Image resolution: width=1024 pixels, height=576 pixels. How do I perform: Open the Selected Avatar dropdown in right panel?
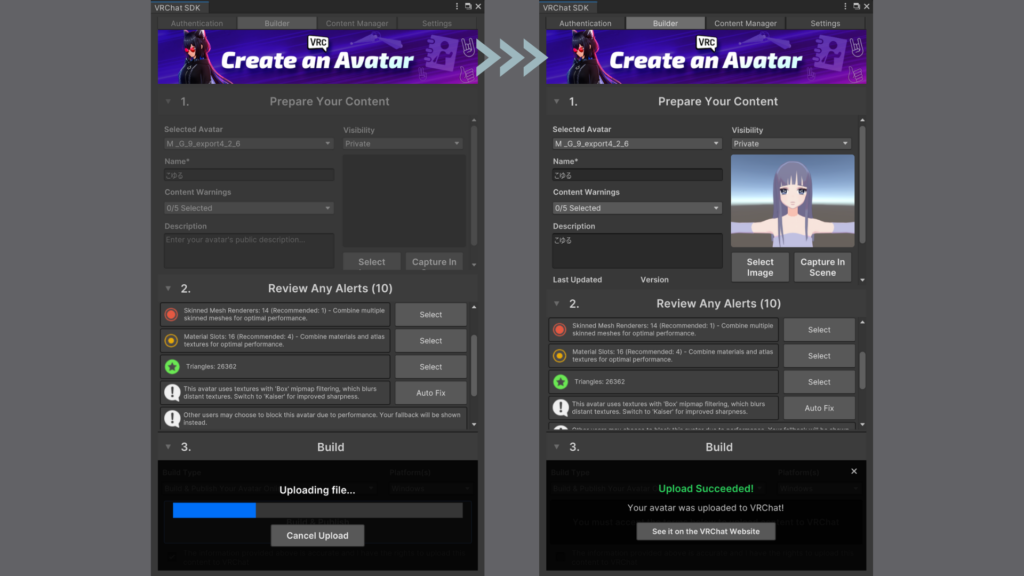pos(637,144)
